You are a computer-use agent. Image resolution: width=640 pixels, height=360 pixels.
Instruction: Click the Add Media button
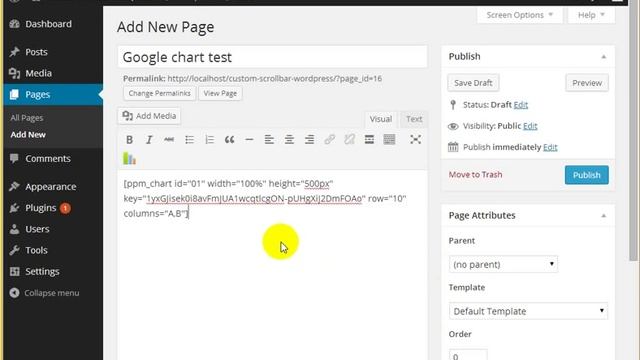[149, 116]
